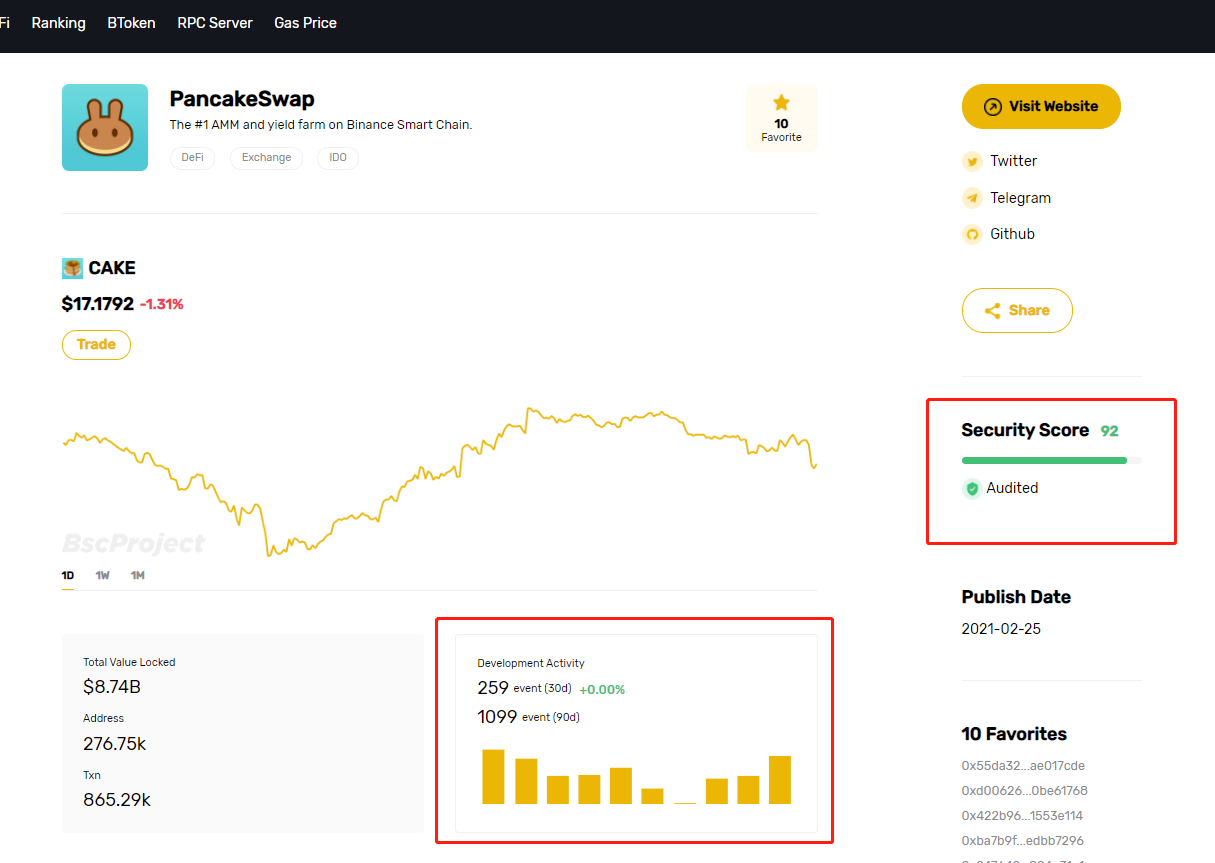Click the Github octocat icon
The width and height of the screenshot is (1215, 863).
coord(972,234)
